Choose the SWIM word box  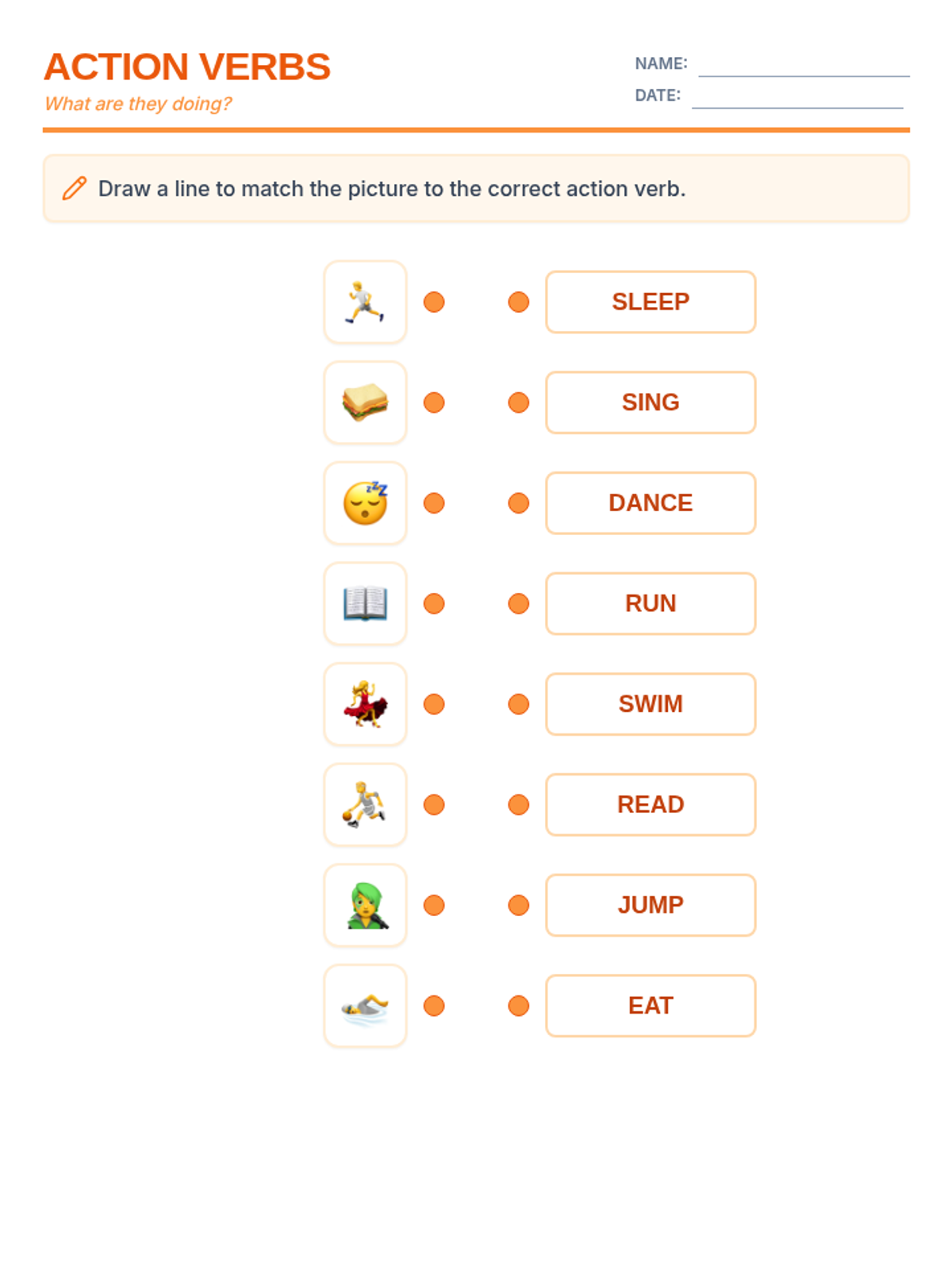tap(651, 704)
